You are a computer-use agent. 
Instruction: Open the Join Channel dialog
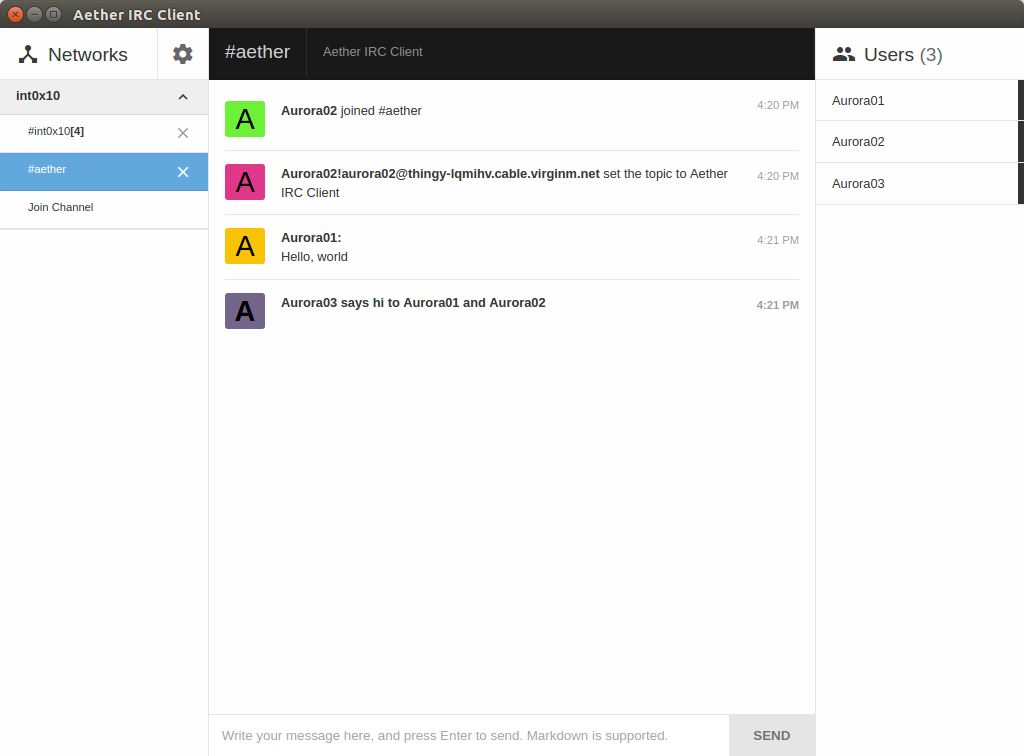60,207
